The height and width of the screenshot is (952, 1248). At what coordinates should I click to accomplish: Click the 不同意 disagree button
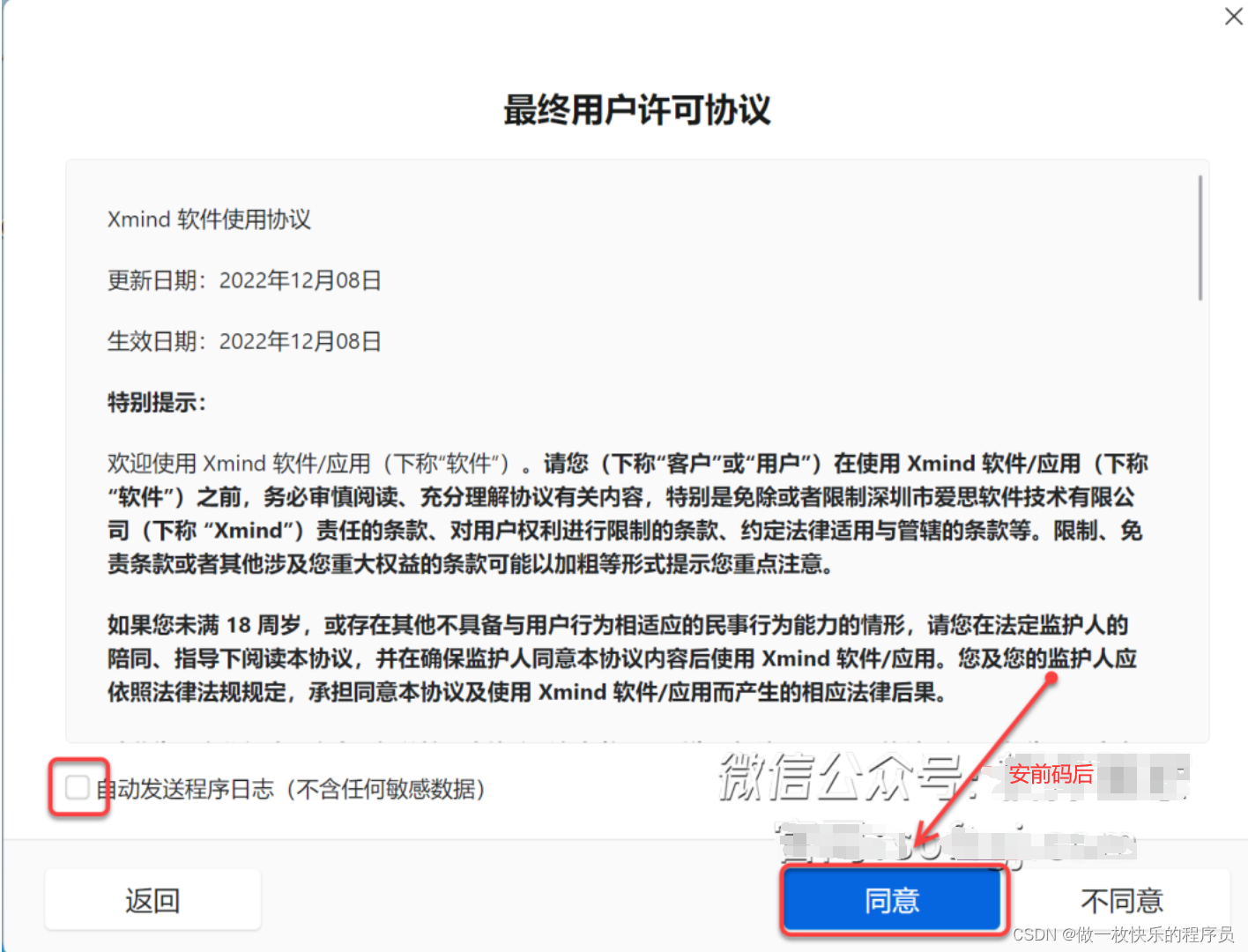coord(1121,900)
